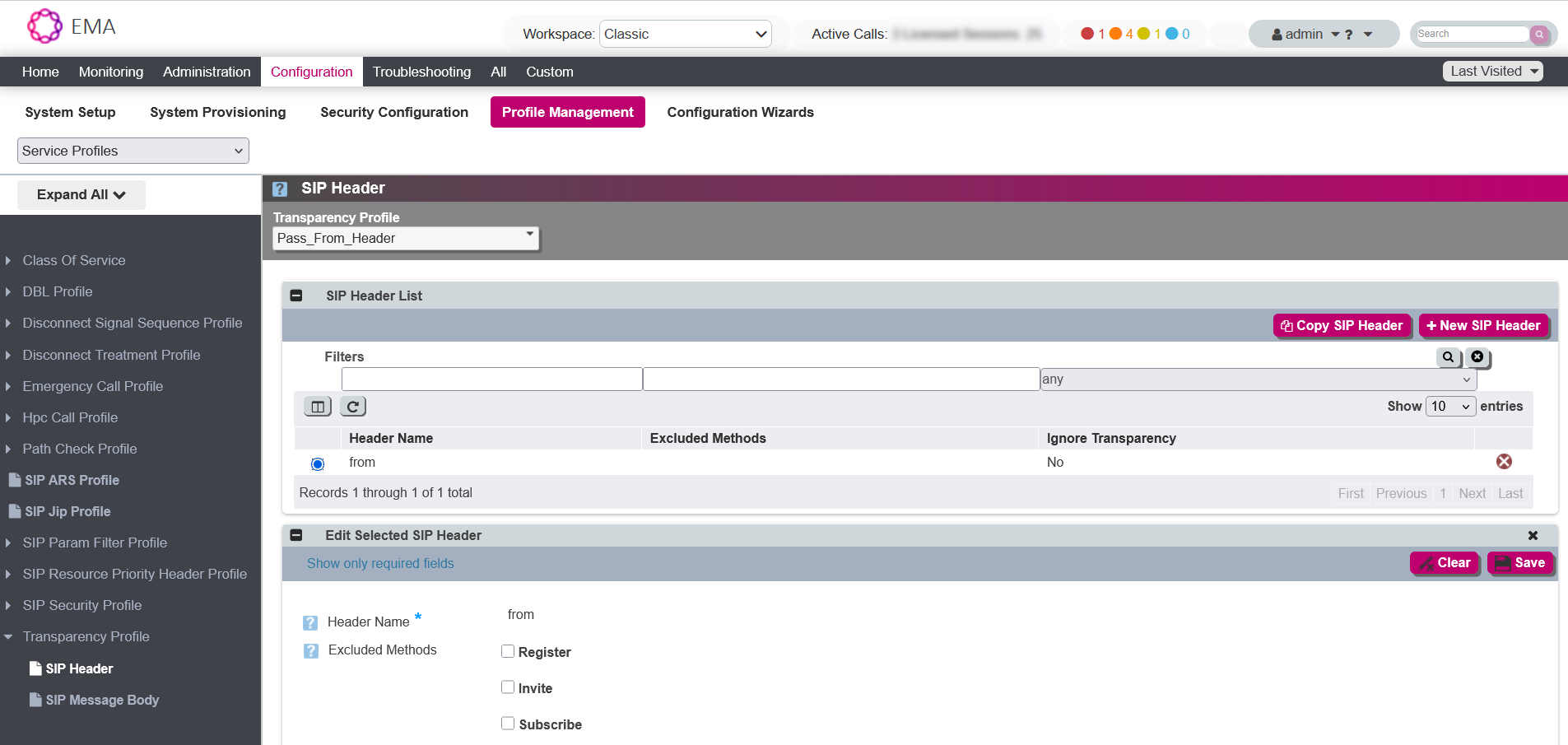Clear filters with the X circle icon
Viewport: 1568px width, 745px height.
pos(1477,357)
